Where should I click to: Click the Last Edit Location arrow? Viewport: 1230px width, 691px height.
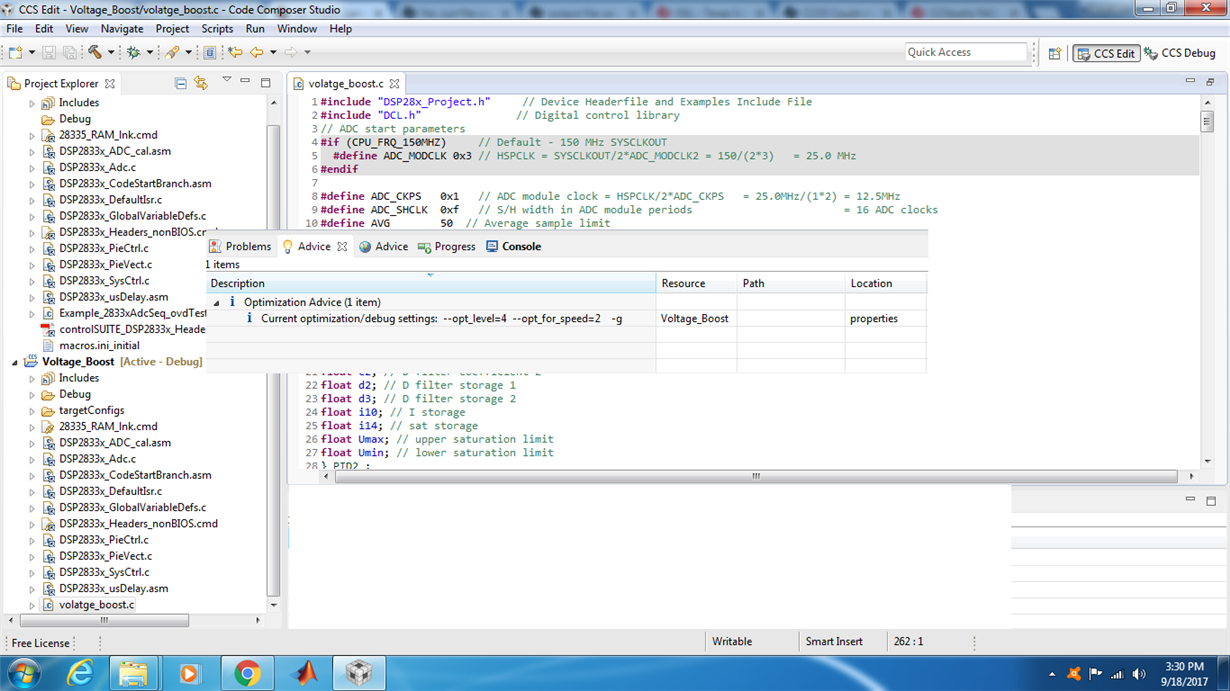click(x=235, y=52)
